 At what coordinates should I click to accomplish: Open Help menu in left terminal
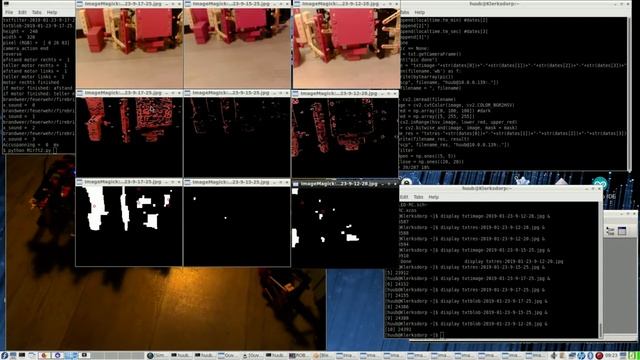point(52,12)
